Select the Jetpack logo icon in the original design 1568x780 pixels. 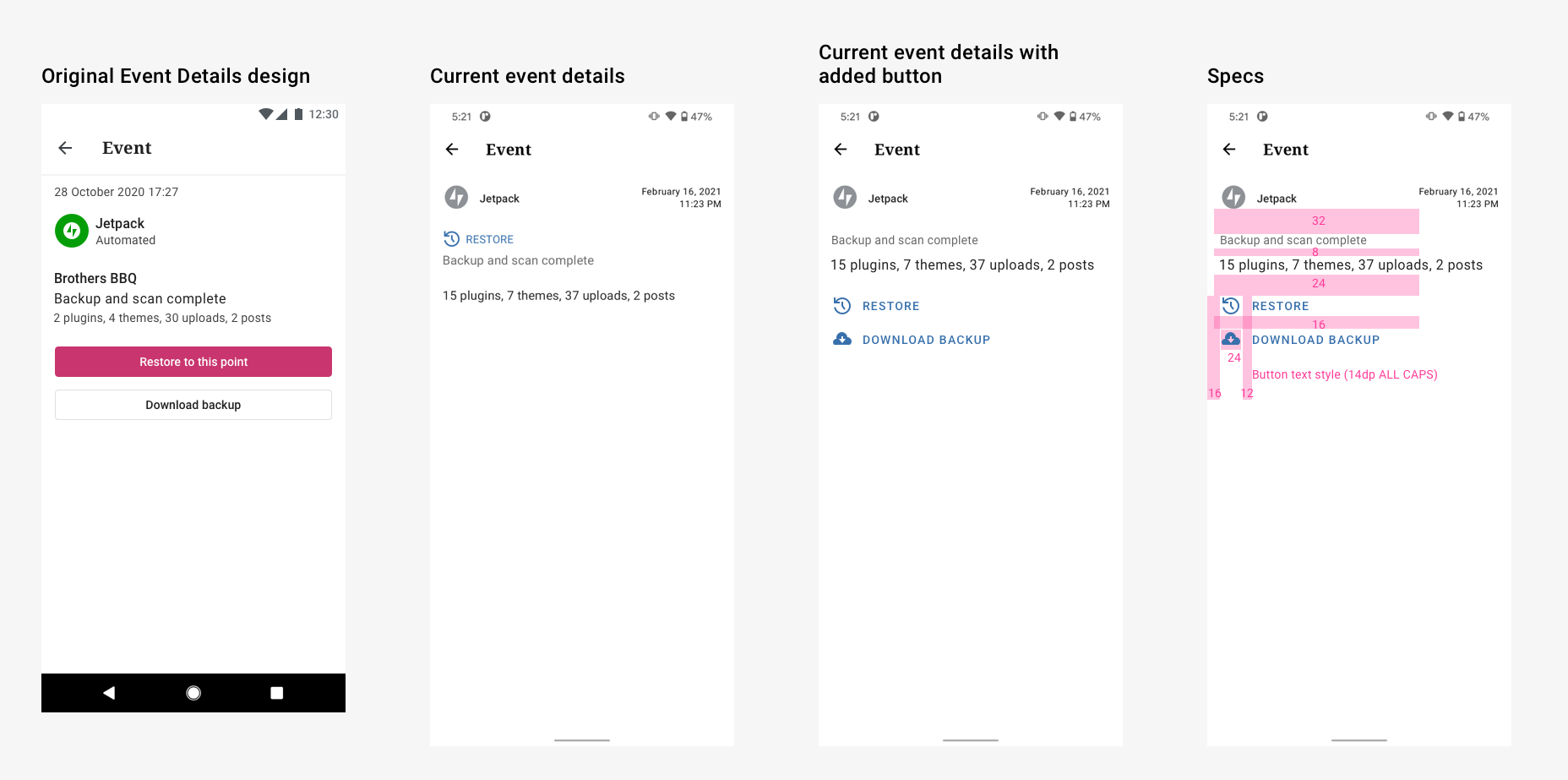(71, 231)
